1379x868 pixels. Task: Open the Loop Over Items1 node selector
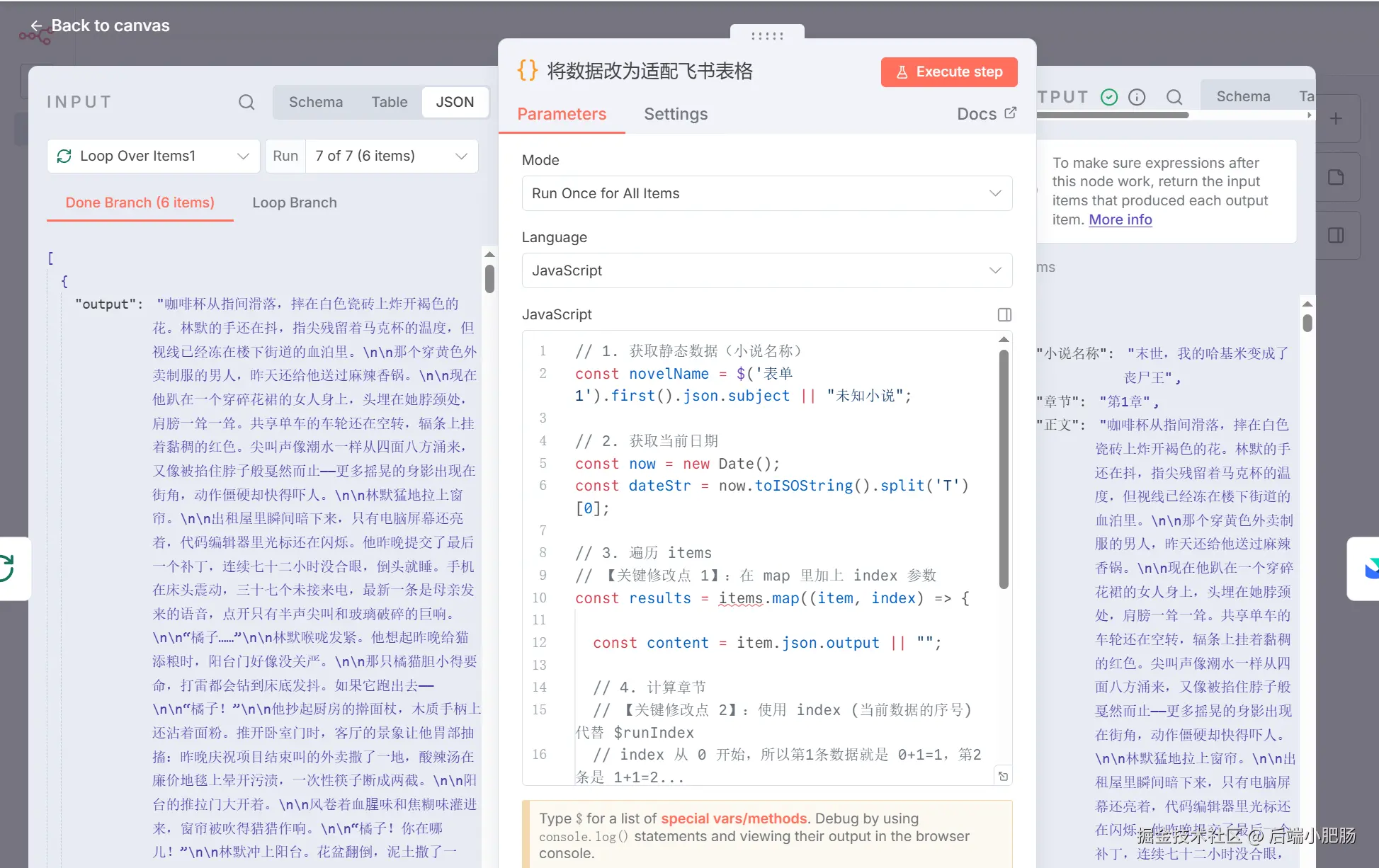153,156
